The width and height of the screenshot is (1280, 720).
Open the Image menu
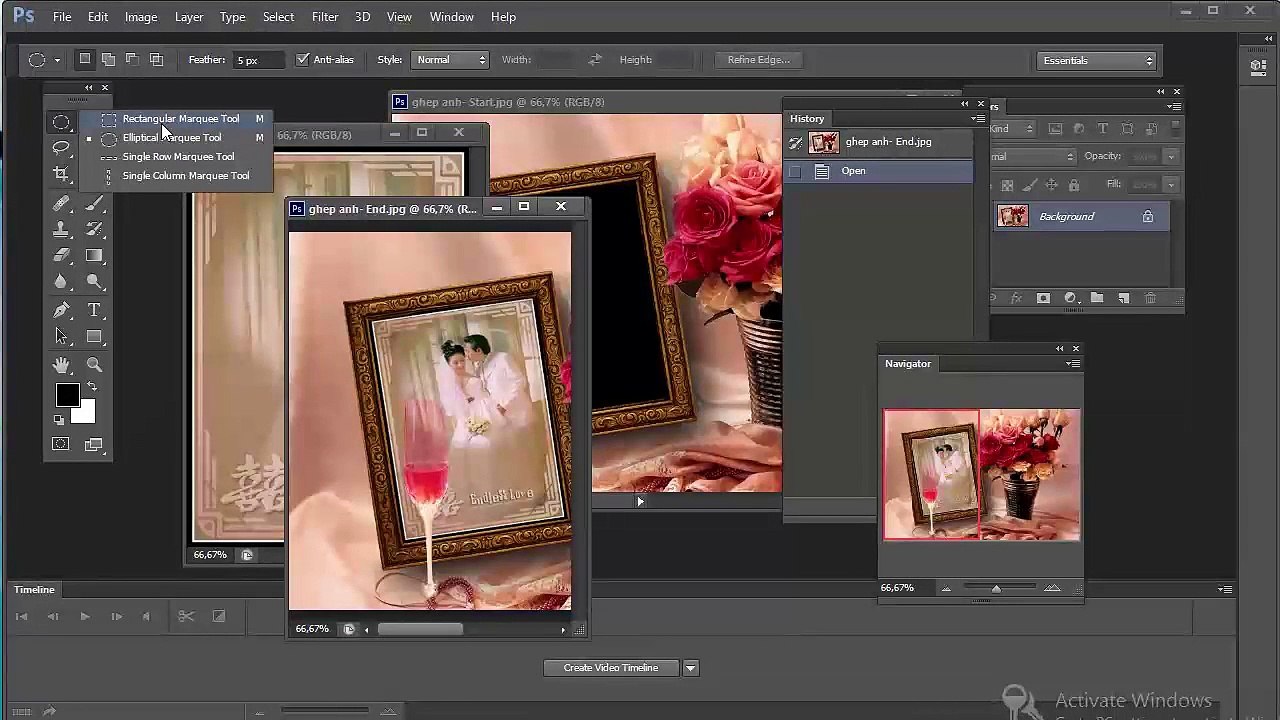[141, 17]
